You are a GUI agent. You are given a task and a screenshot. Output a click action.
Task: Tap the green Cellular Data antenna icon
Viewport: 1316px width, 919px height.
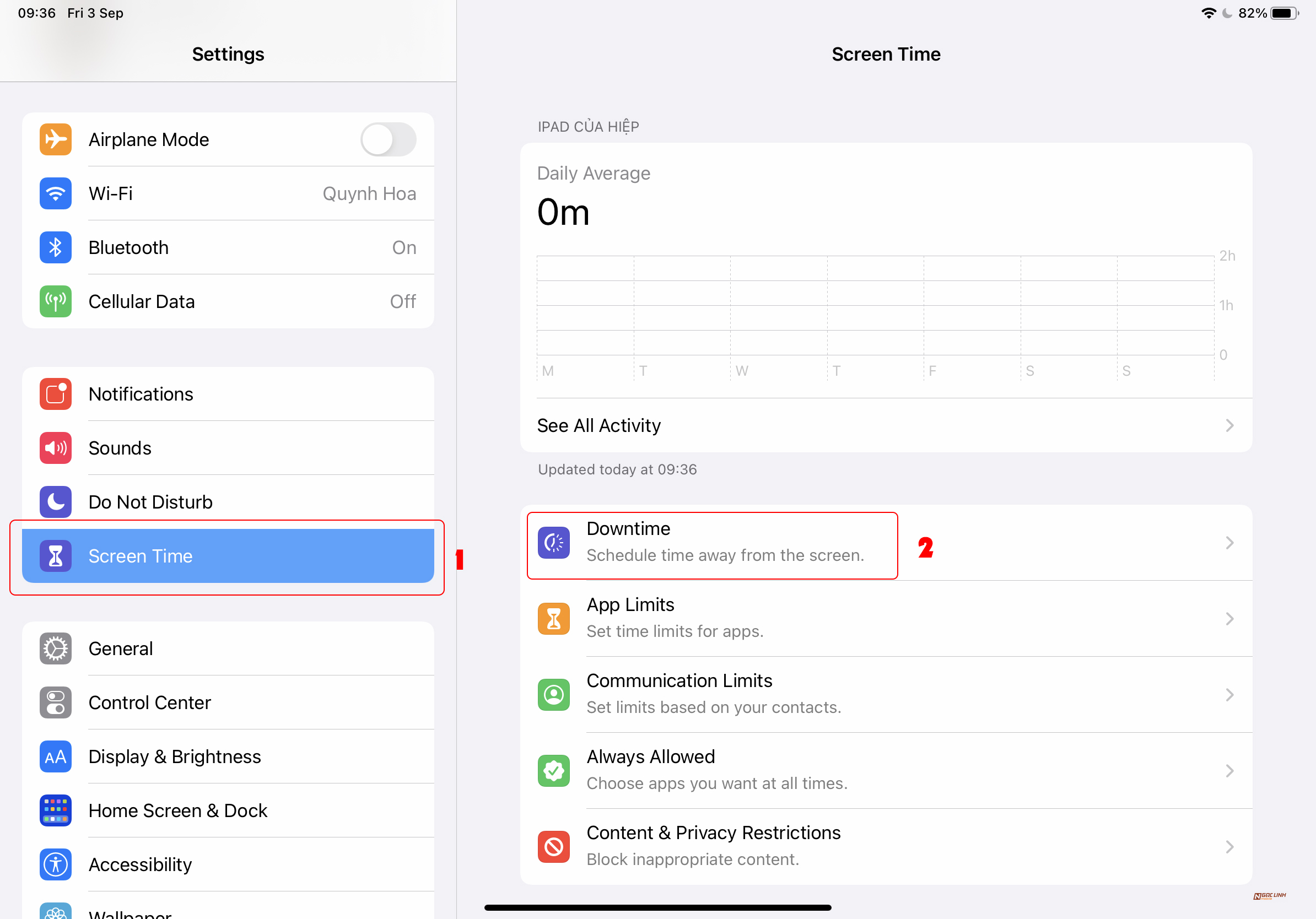[x=55, y=301]
